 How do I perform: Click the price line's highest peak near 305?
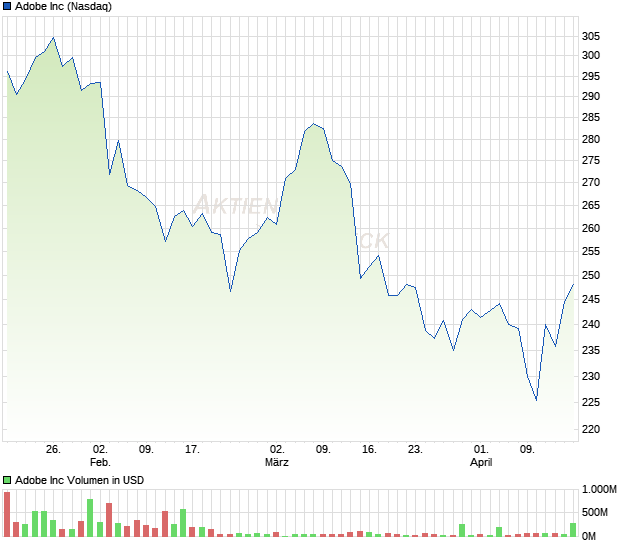click(x=53, y=38)
